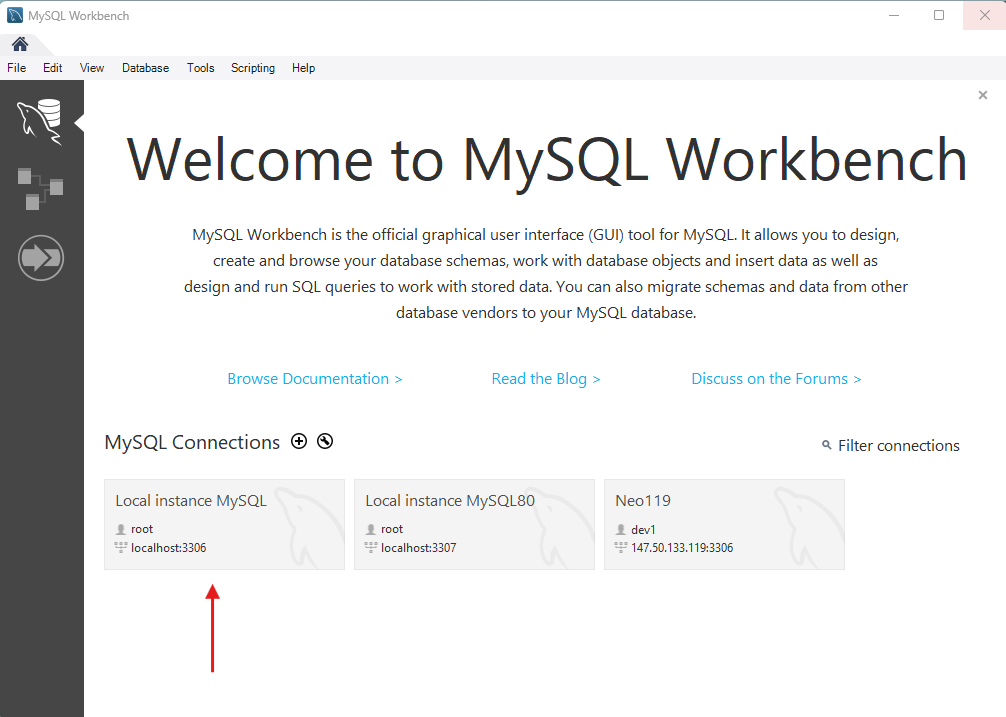The width and height of the screenshot is (1006, 717).
Task: Open the Edit menu
Action: [x=52, y=68]
